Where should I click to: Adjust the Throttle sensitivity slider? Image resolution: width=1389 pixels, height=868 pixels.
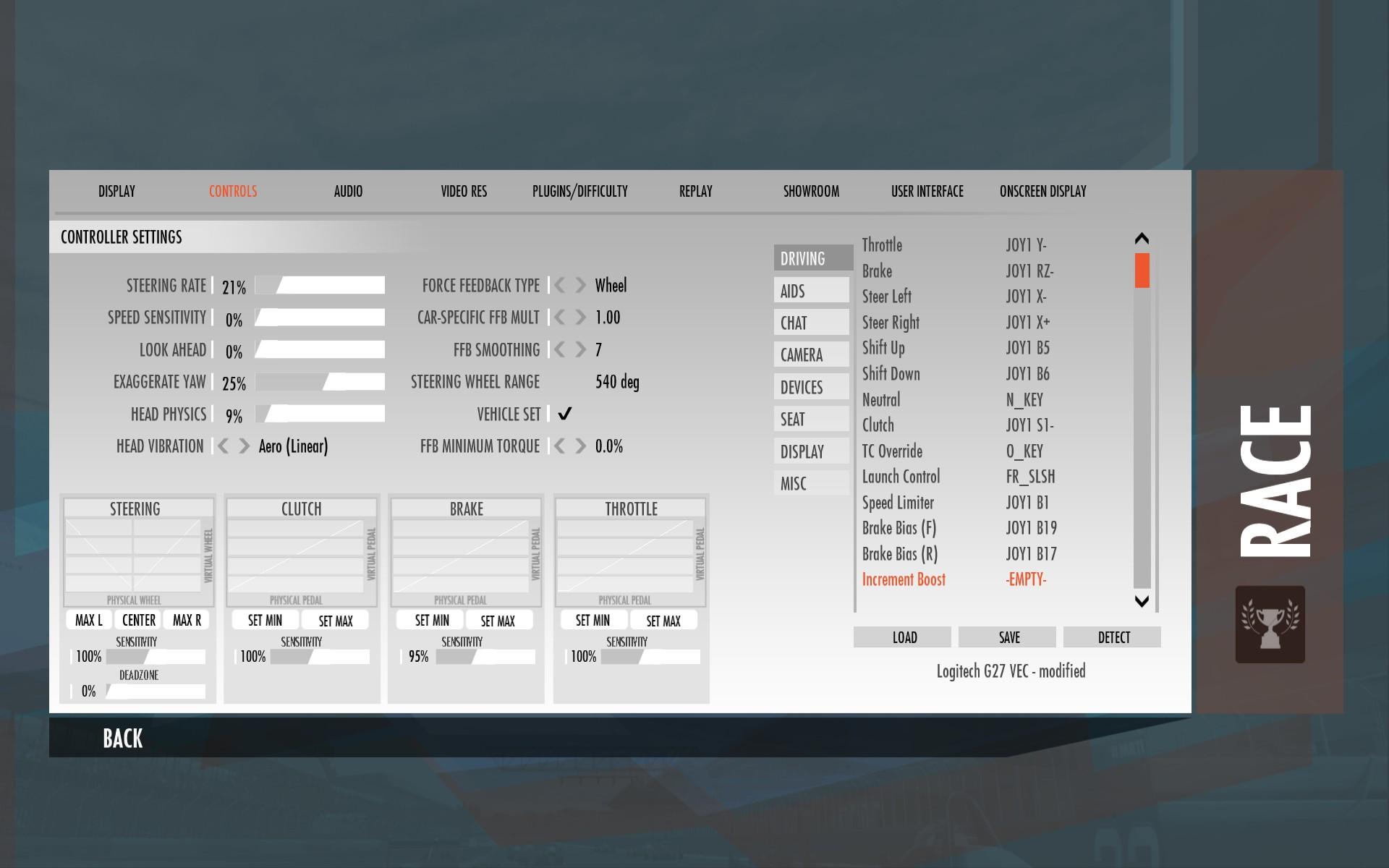point(650,657)
